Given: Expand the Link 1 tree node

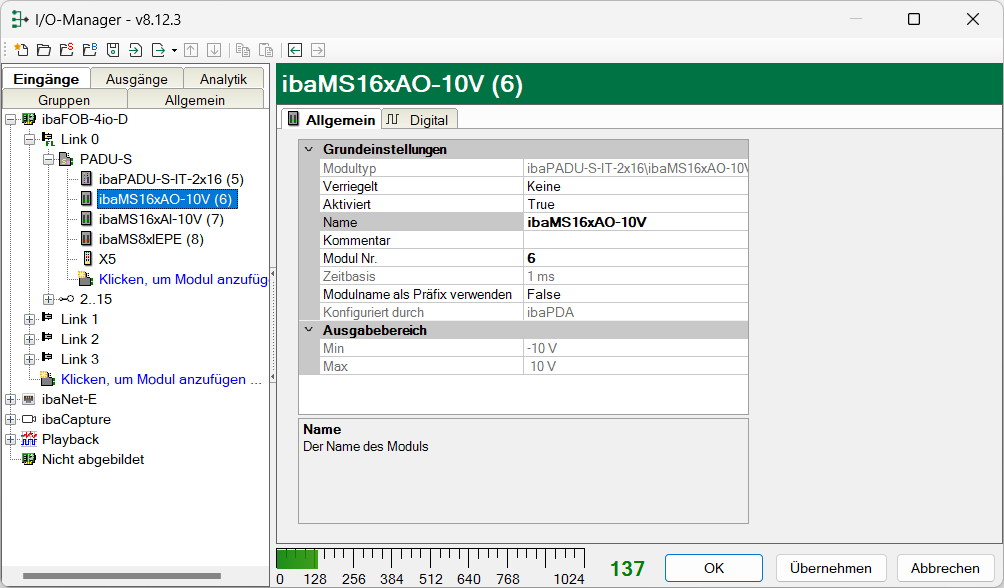Looking at the screenshot, I should tap(29, 319).
